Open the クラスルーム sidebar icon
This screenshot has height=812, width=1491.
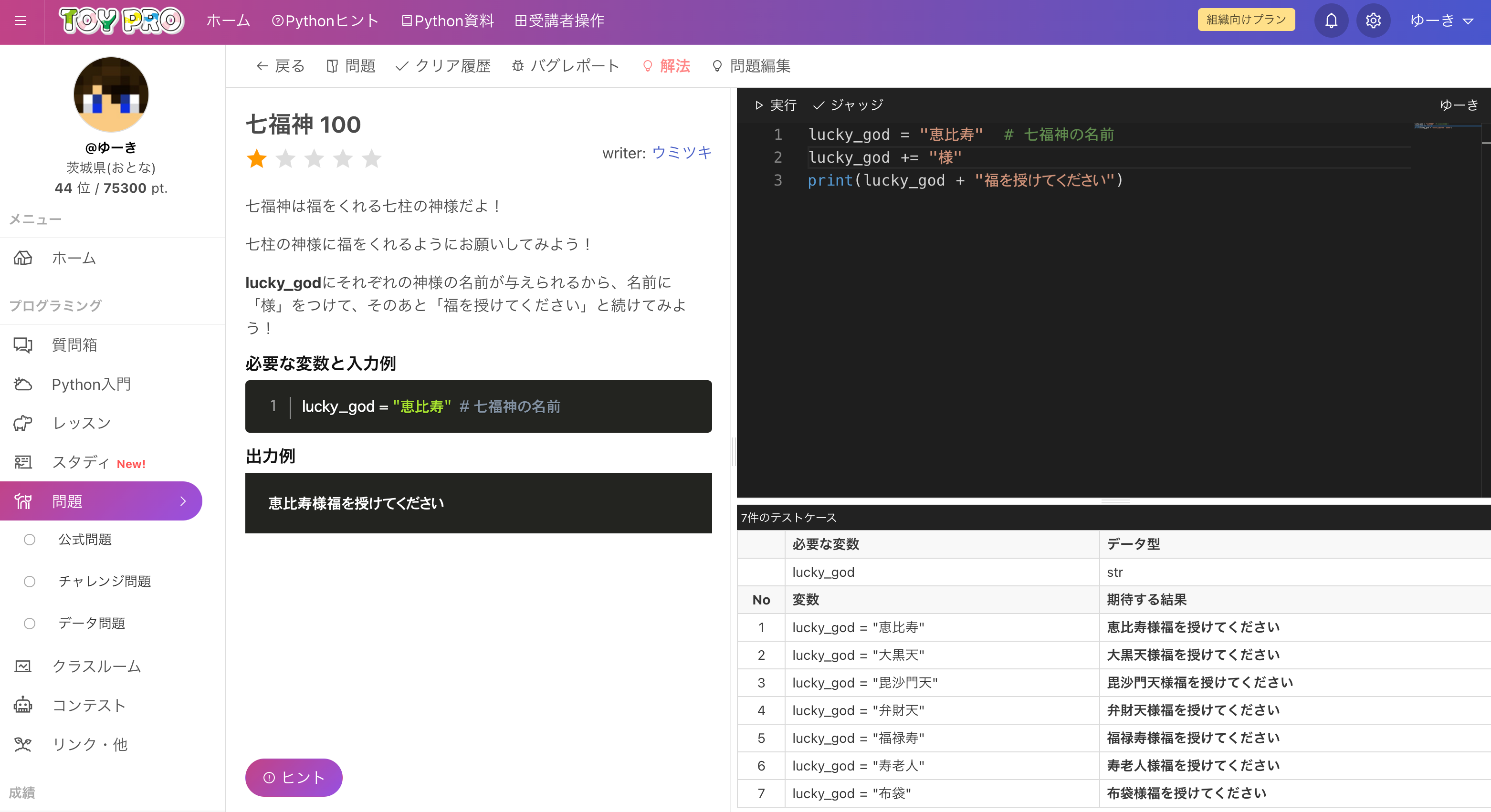(23, 666)
